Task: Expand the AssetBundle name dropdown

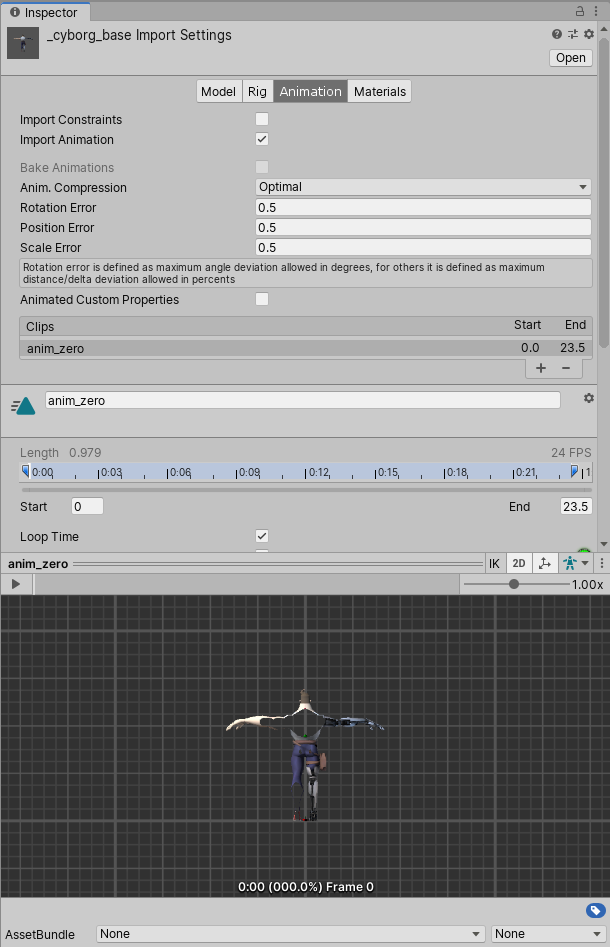Action: click(x=291, y=934)
